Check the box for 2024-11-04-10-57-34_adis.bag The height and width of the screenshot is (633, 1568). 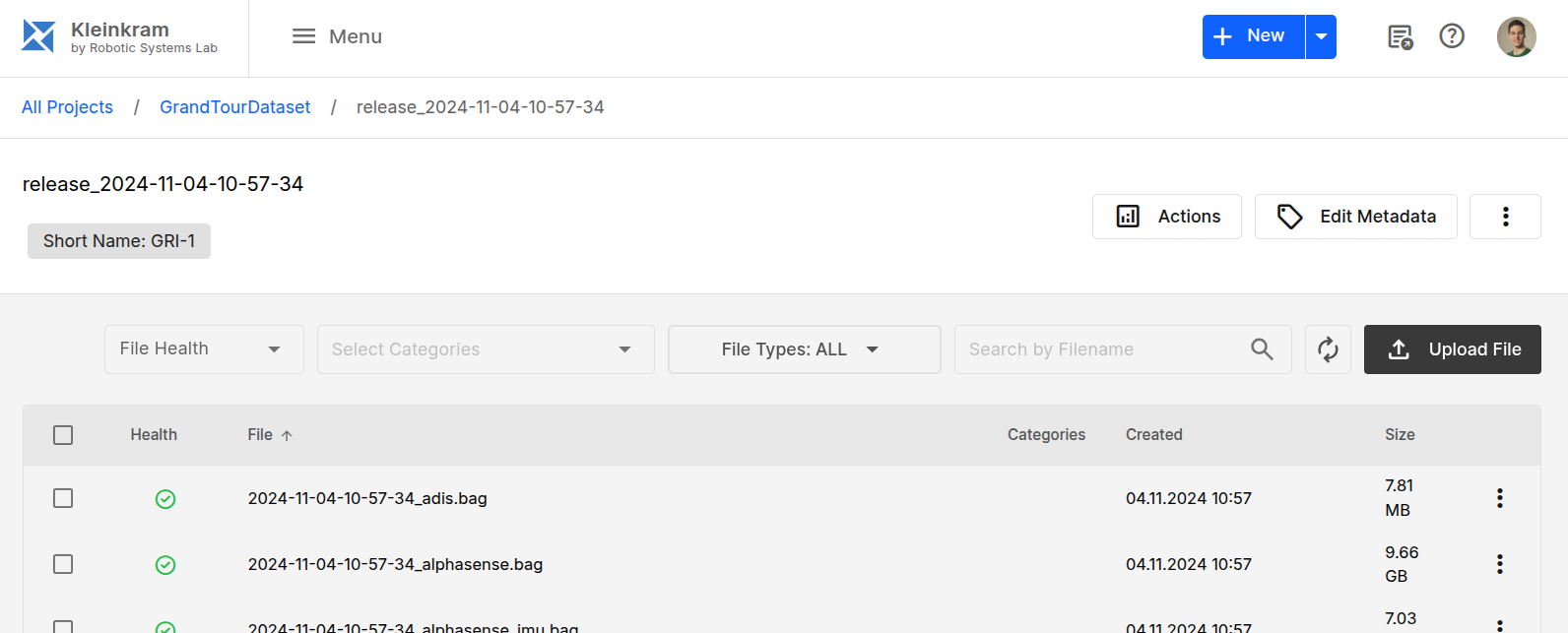click(x=63, y=498)
